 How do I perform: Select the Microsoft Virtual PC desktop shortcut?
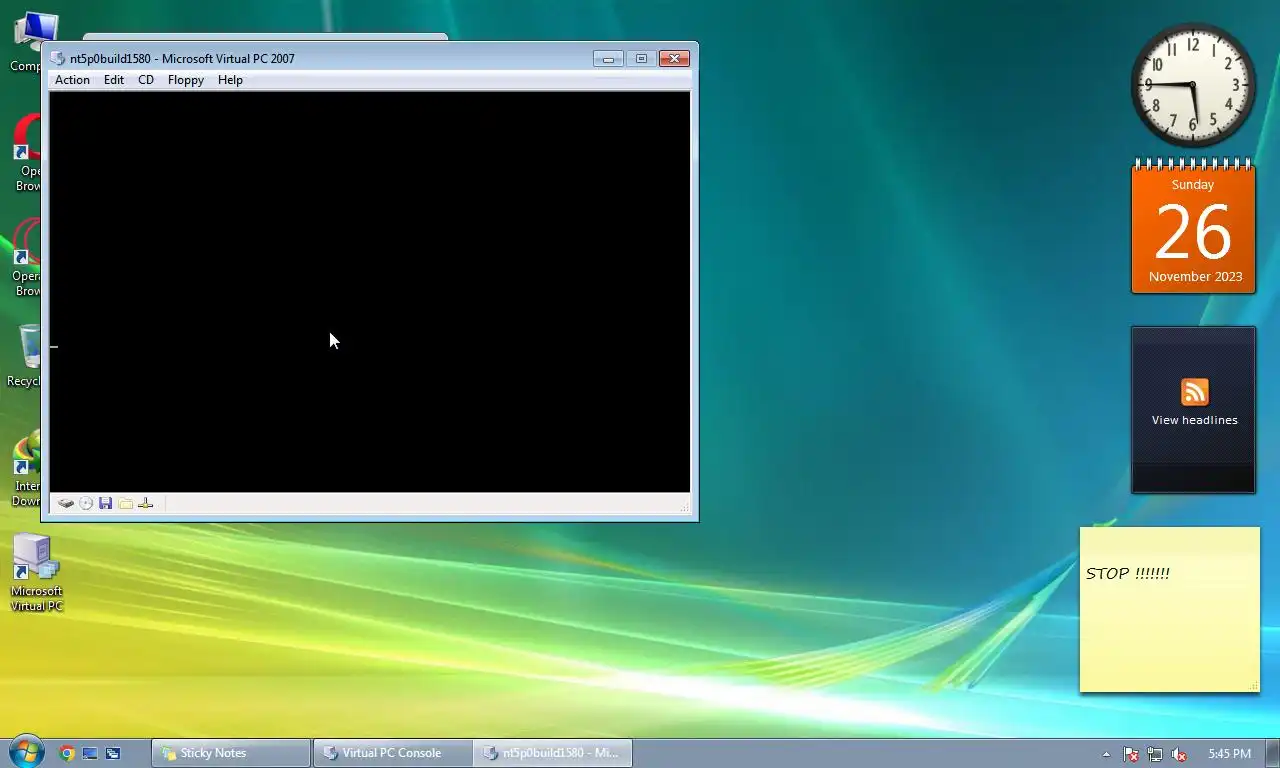coord(36,573)
